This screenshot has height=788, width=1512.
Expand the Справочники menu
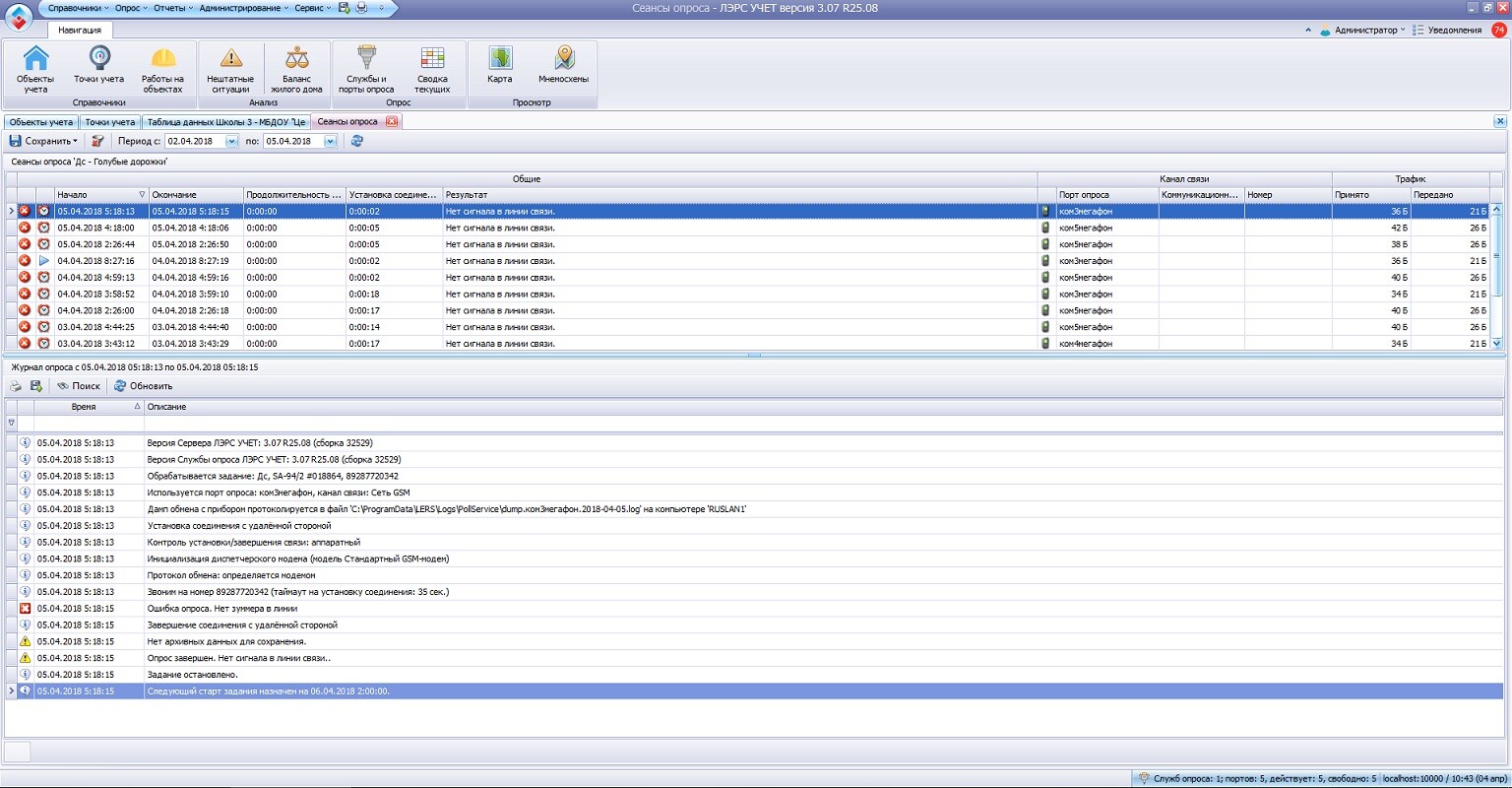[x=78, y=8]
